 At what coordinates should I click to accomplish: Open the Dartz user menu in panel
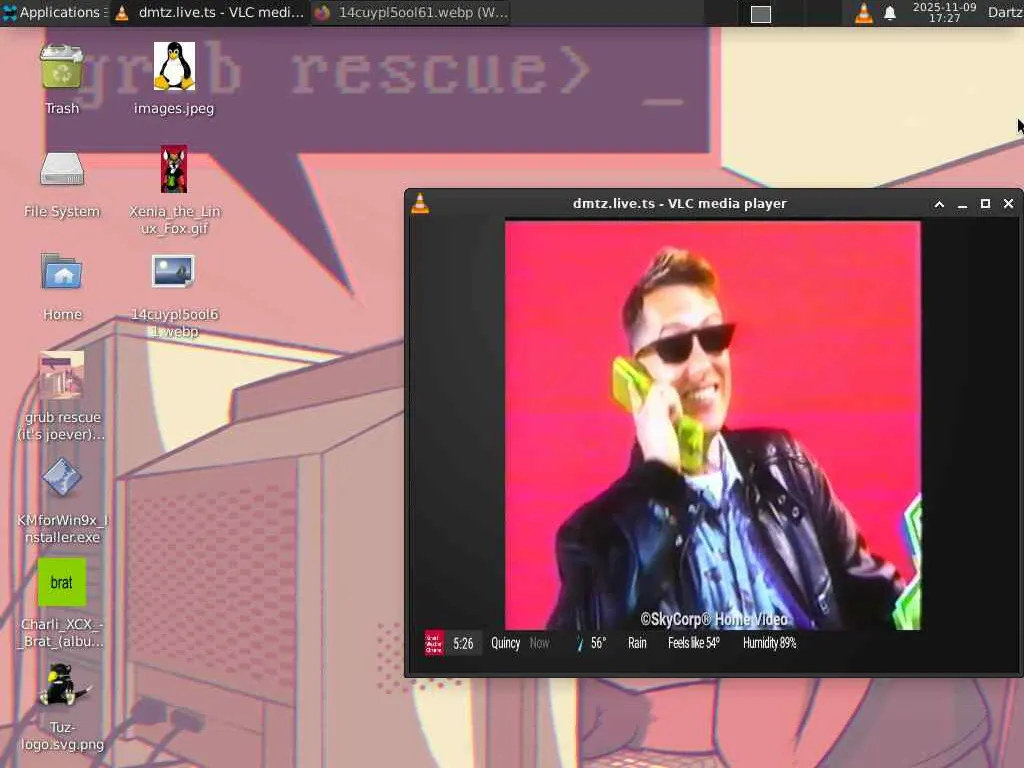pyautogui.click(x=1004, y=12)
